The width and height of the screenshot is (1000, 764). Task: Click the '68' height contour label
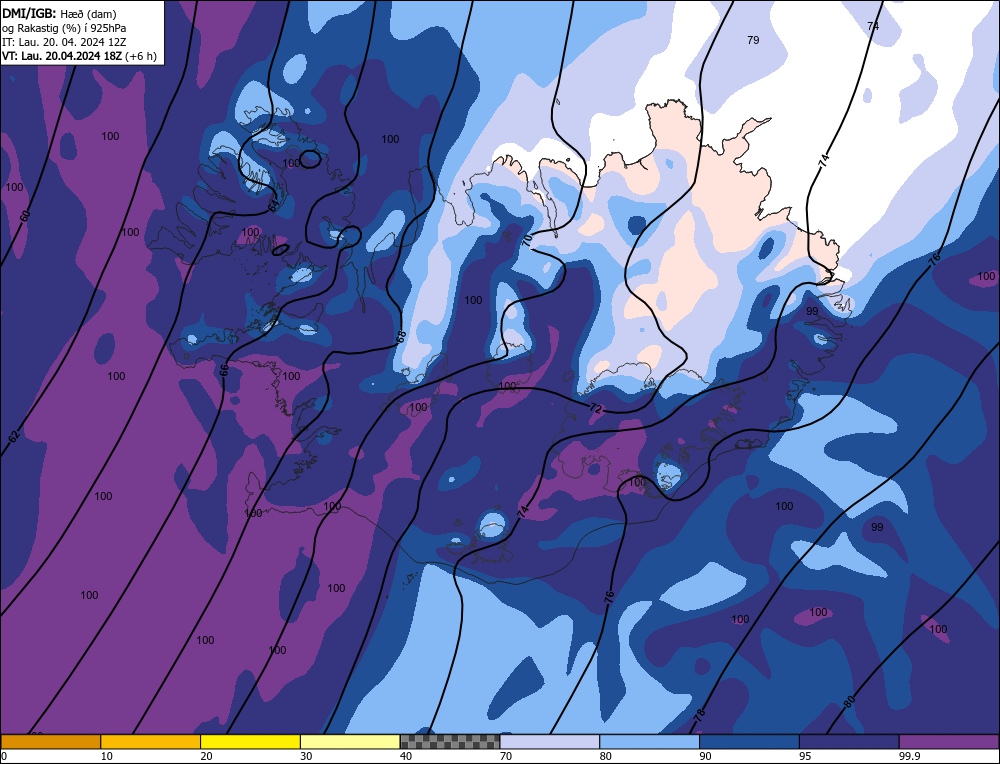[401, 337]
